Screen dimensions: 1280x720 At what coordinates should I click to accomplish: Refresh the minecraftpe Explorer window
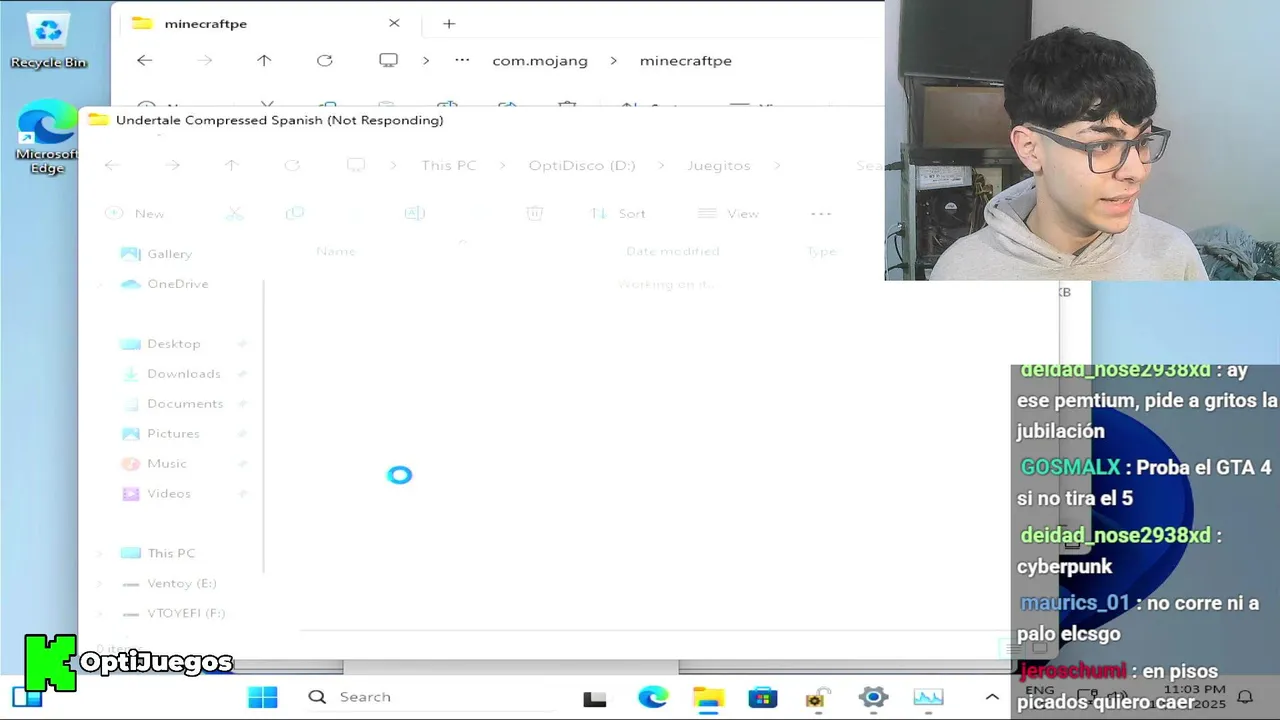(x=325, y=60)
